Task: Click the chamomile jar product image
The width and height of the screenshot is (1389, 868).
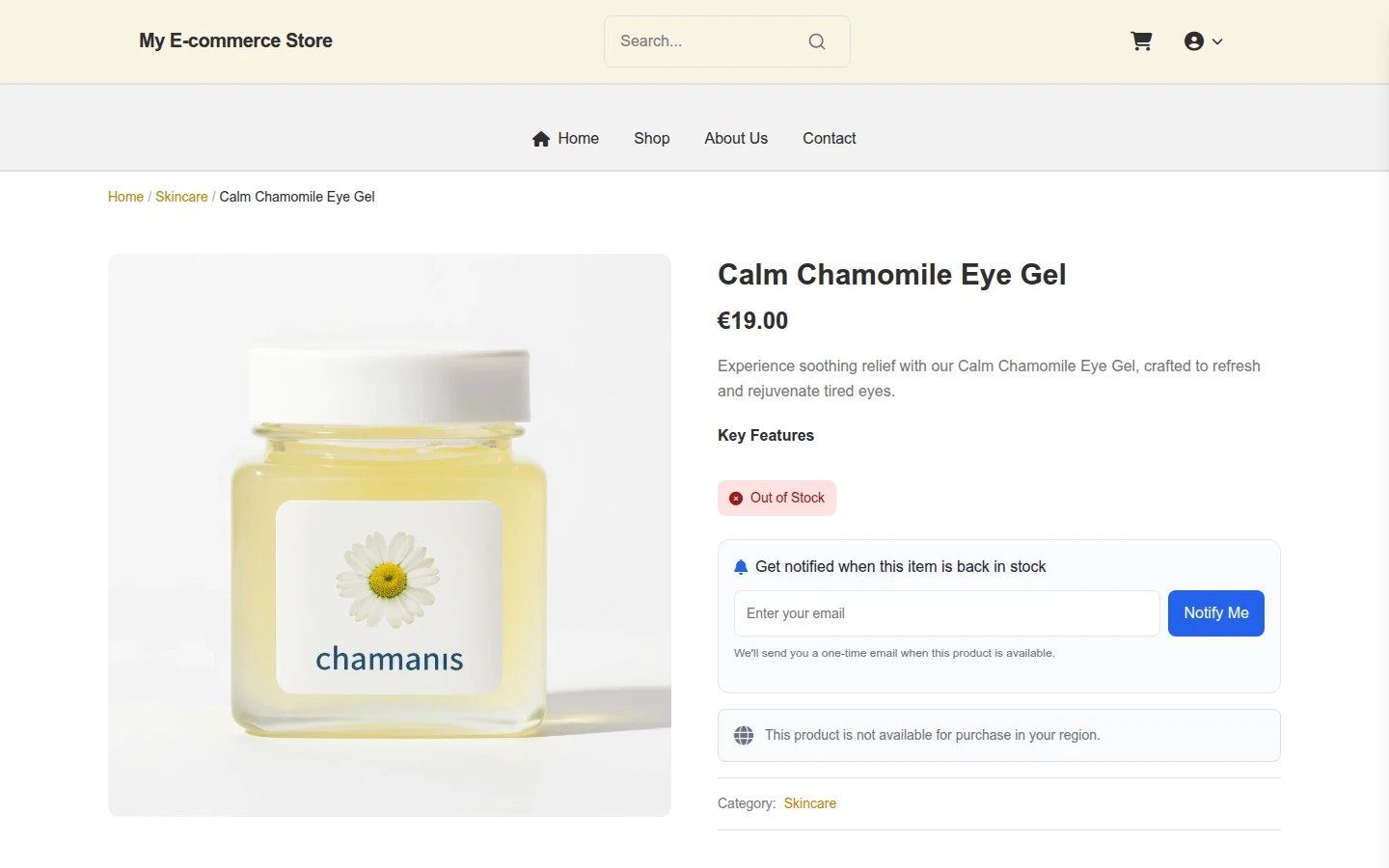Action: pyautogui.click(x=390, y=535)
